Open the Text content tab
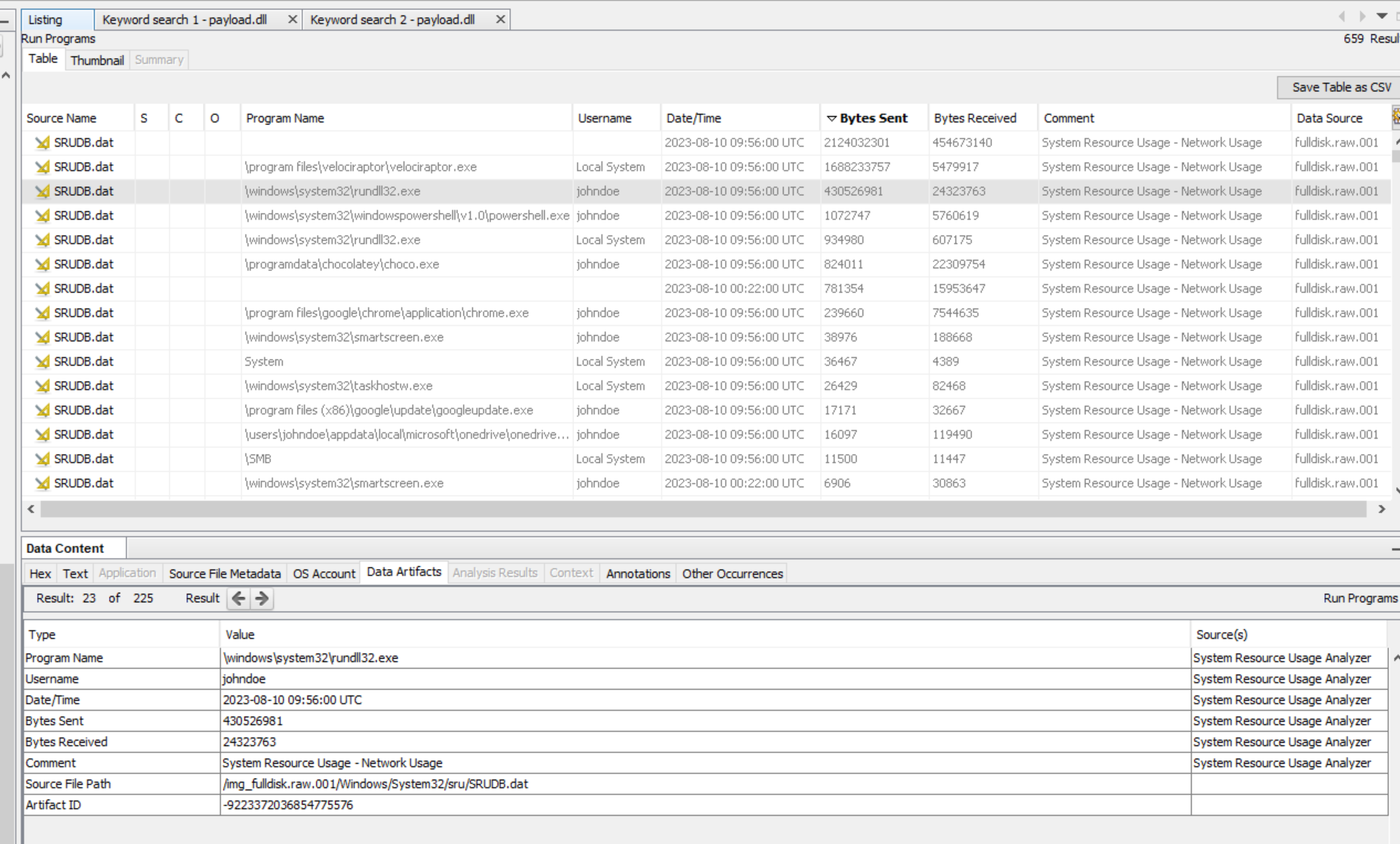Image resolution: width=1400 pixels, height=844 pixels. click(x=75, y=573)
